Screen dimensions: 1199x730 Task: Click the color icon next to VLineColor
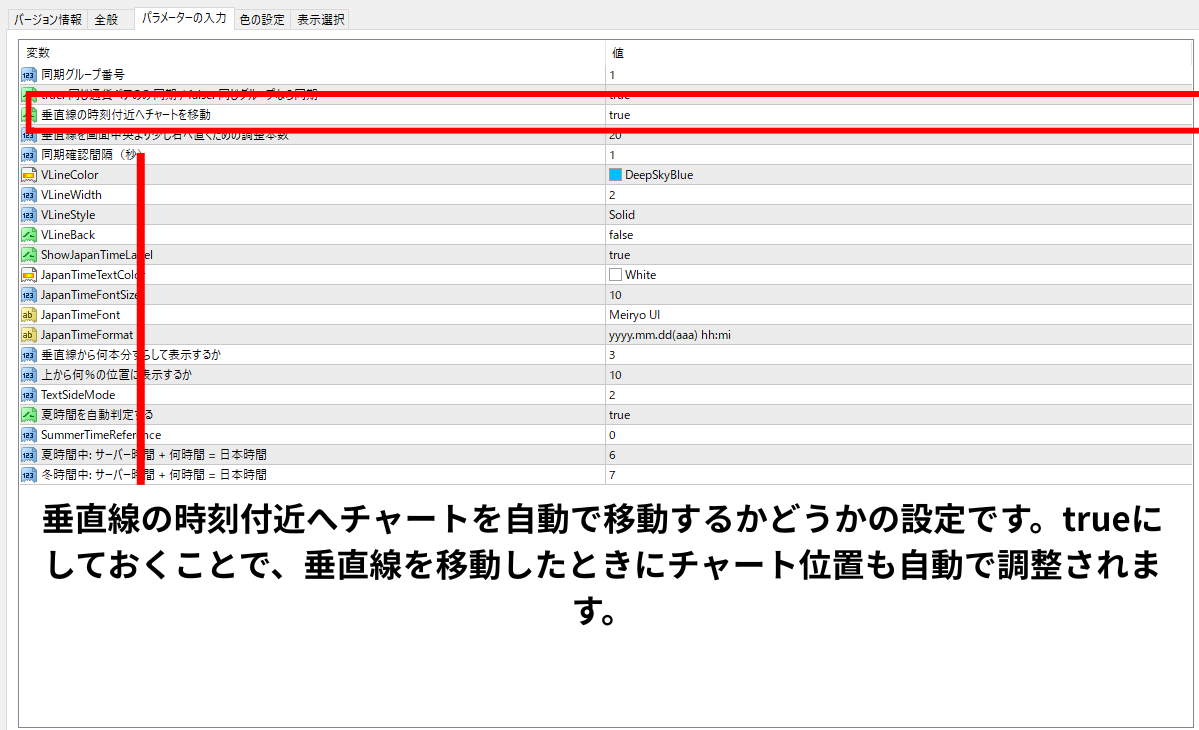tap(29, 175)
